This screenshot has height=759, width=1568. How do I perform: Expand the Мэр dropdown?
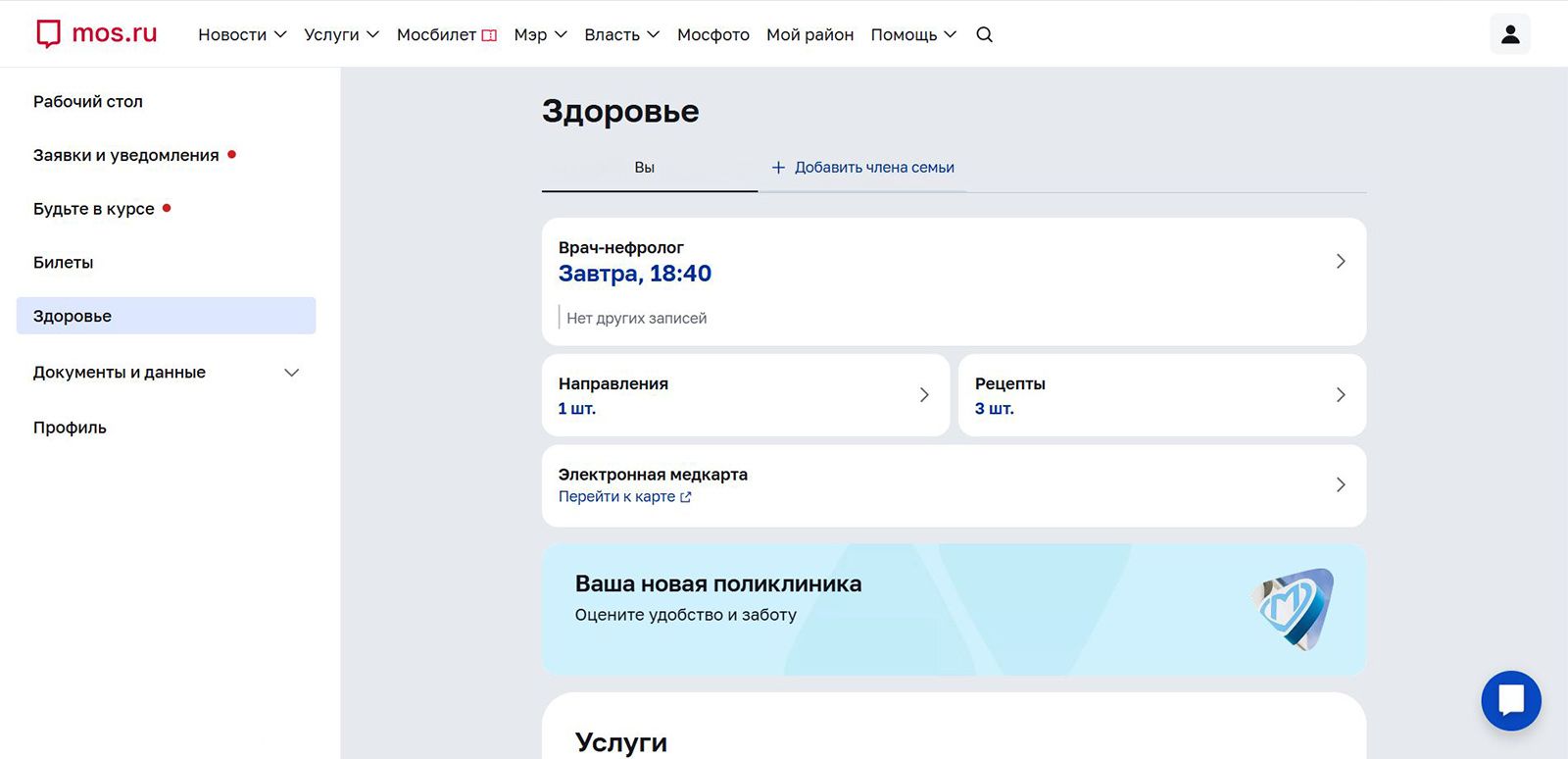540,34
